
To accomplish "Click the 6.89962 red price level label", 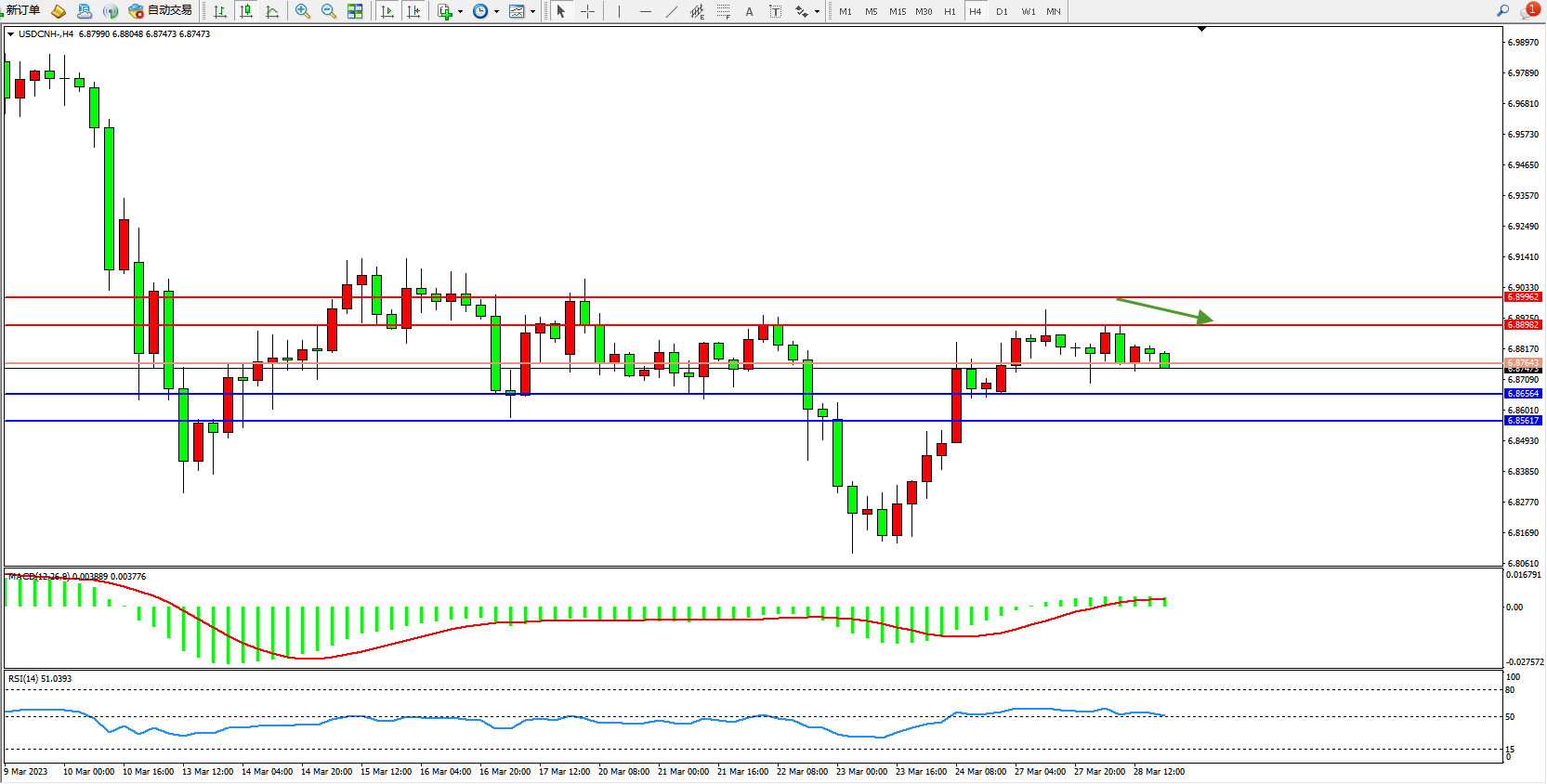I will pos(1523,297).
